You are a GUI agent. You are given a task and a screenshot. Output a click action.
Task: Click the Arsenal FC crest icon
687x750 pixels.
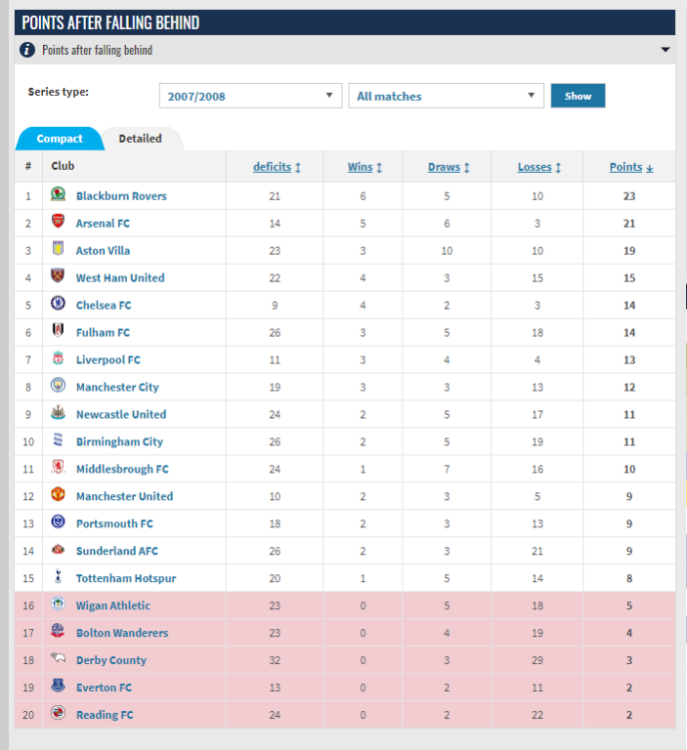(58, 223)
